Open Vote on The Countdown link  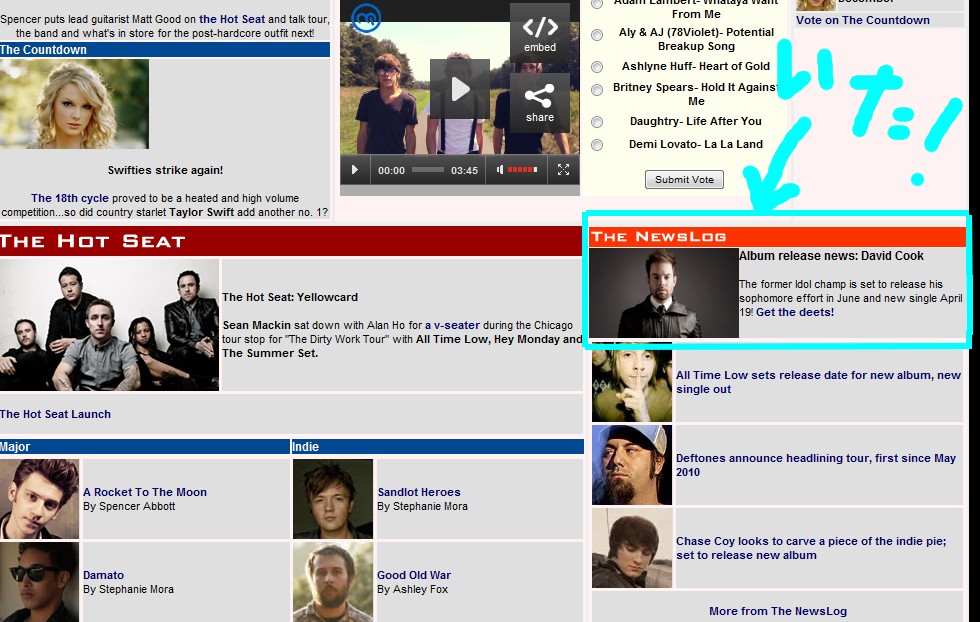pos(862,20)
